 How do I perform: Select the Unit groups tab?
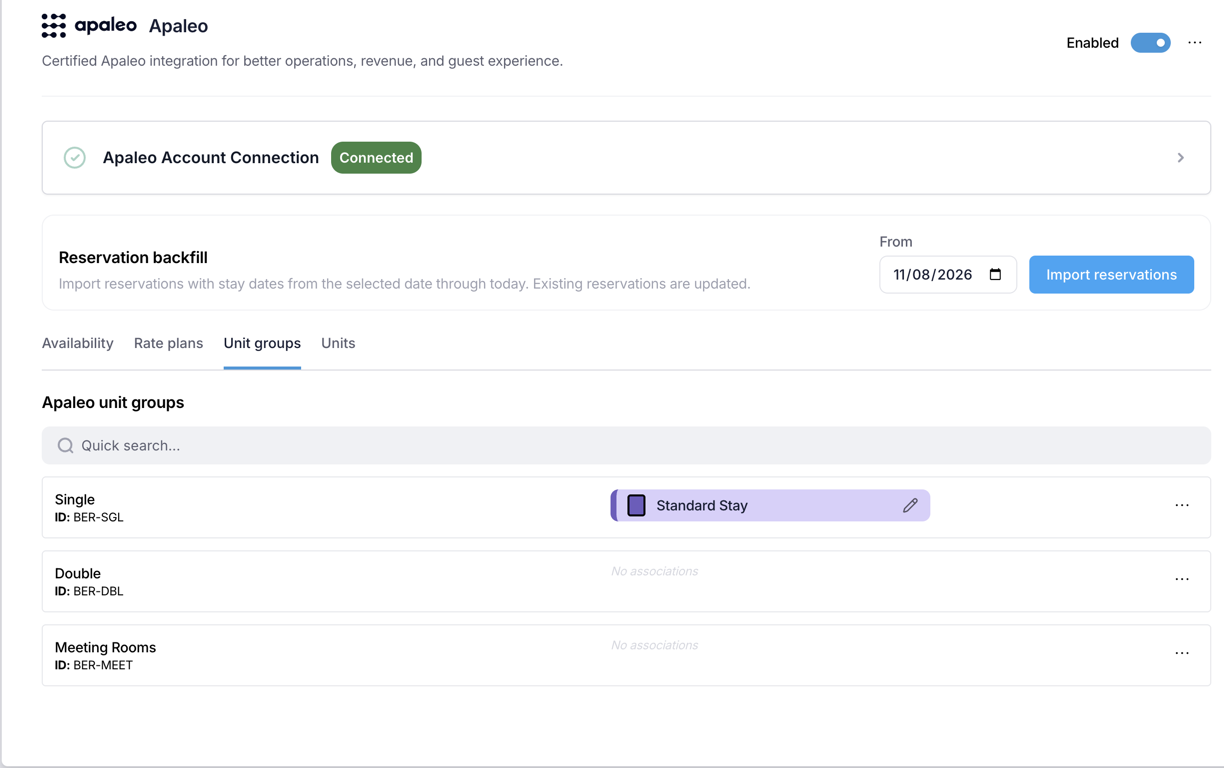pyautogui.click(x=262, y=343)
